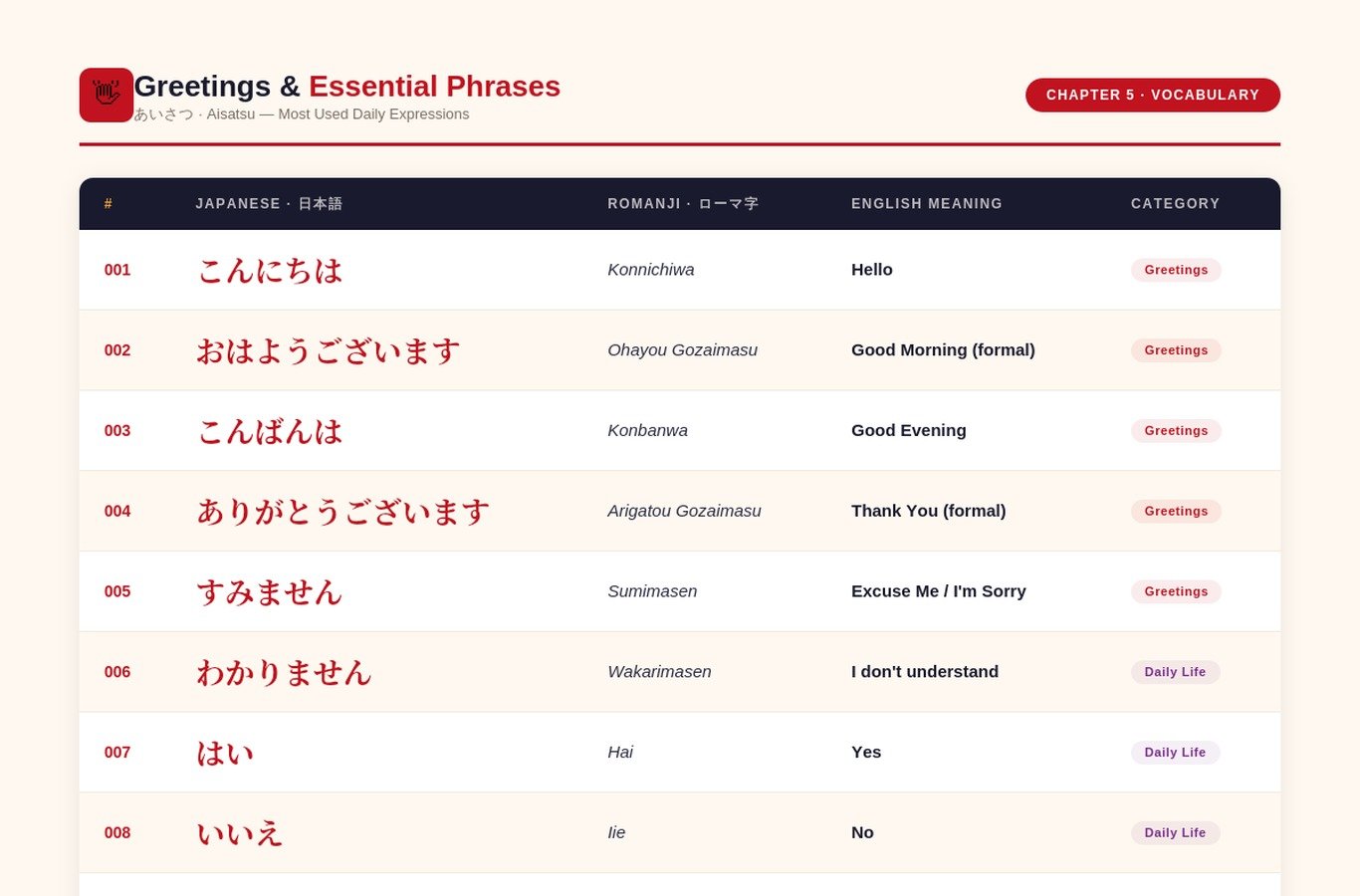Screen dimensions: 1360x896
Task: Click the Greetings & Essential Phrases title
Action: [x=346, y=87]
